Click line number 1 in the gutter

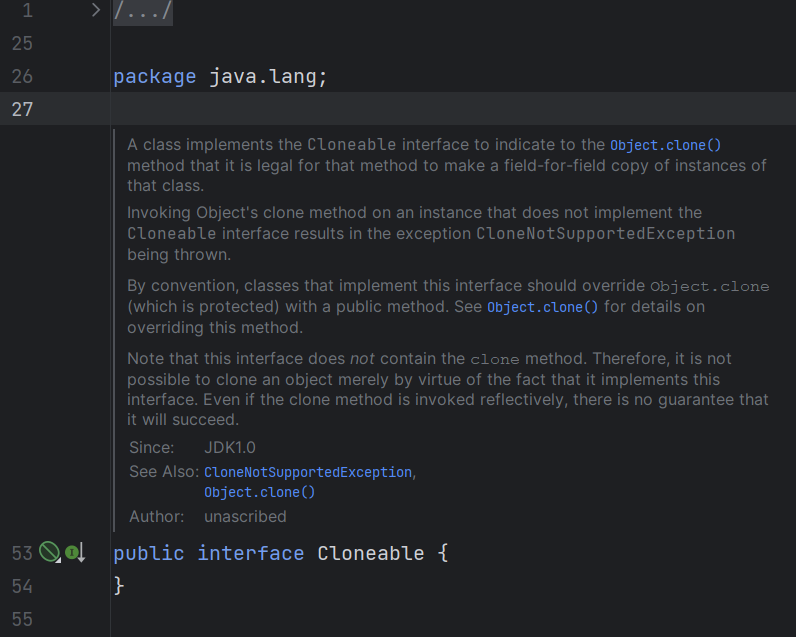(x=27, y=11)
